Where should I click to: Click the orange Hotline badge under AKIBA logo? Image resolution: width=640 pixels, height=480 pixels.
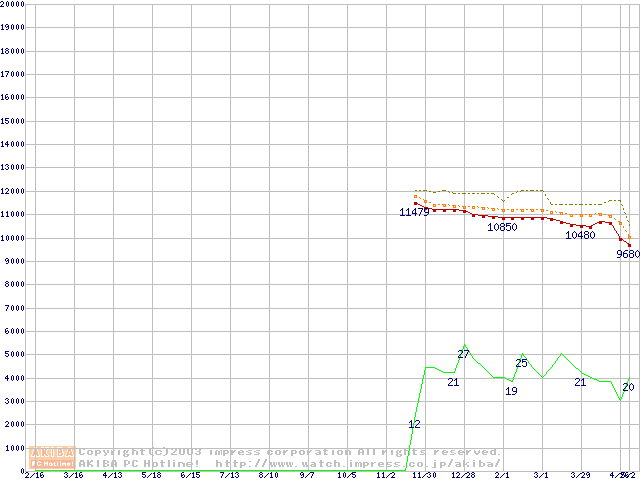tap(53, 463)
